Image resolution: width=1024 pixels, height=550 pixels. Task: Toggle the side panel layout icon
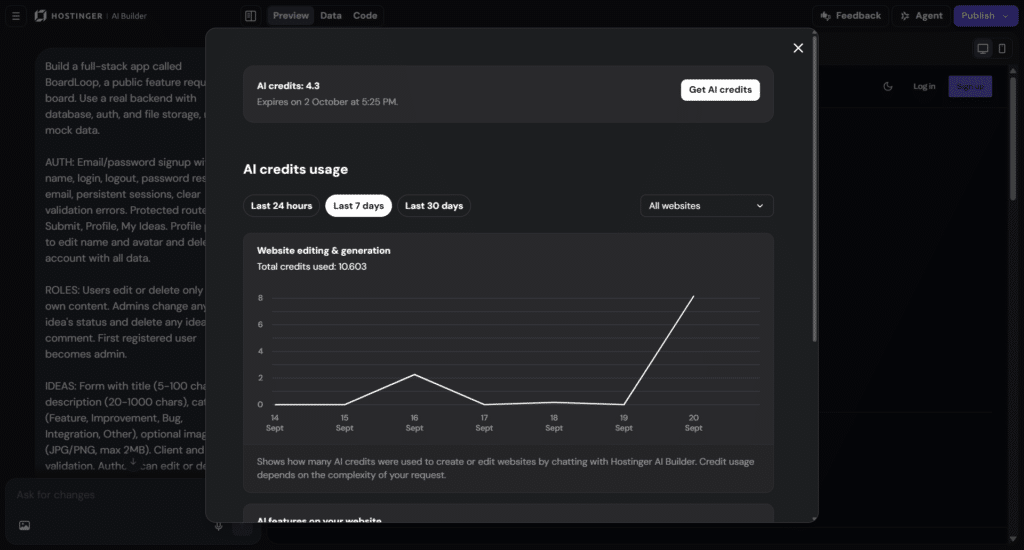coord(250,16)
